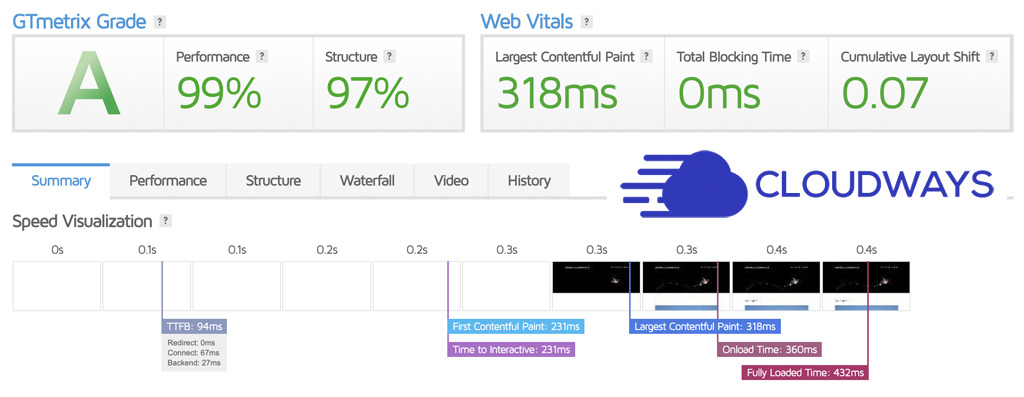Select the Summary tab
This screenshot has height=397, width=1024.
(61, 181)
